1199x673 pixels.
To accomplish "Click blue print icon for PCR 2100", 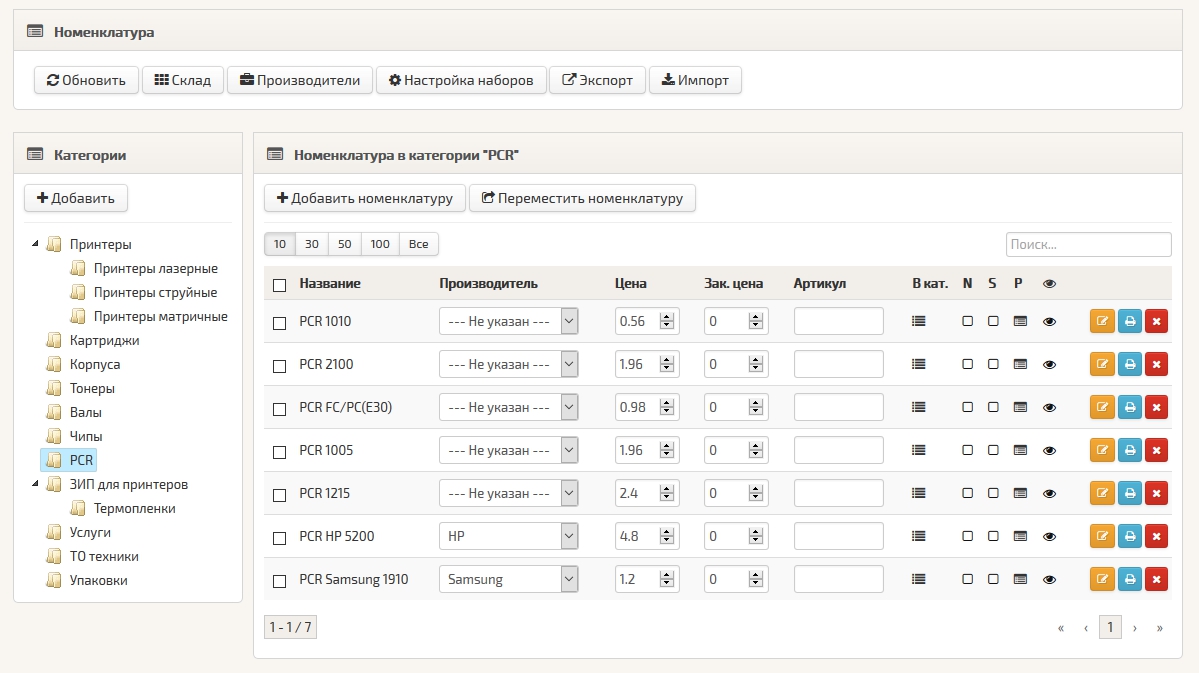I will click(x=1129, y=364).
